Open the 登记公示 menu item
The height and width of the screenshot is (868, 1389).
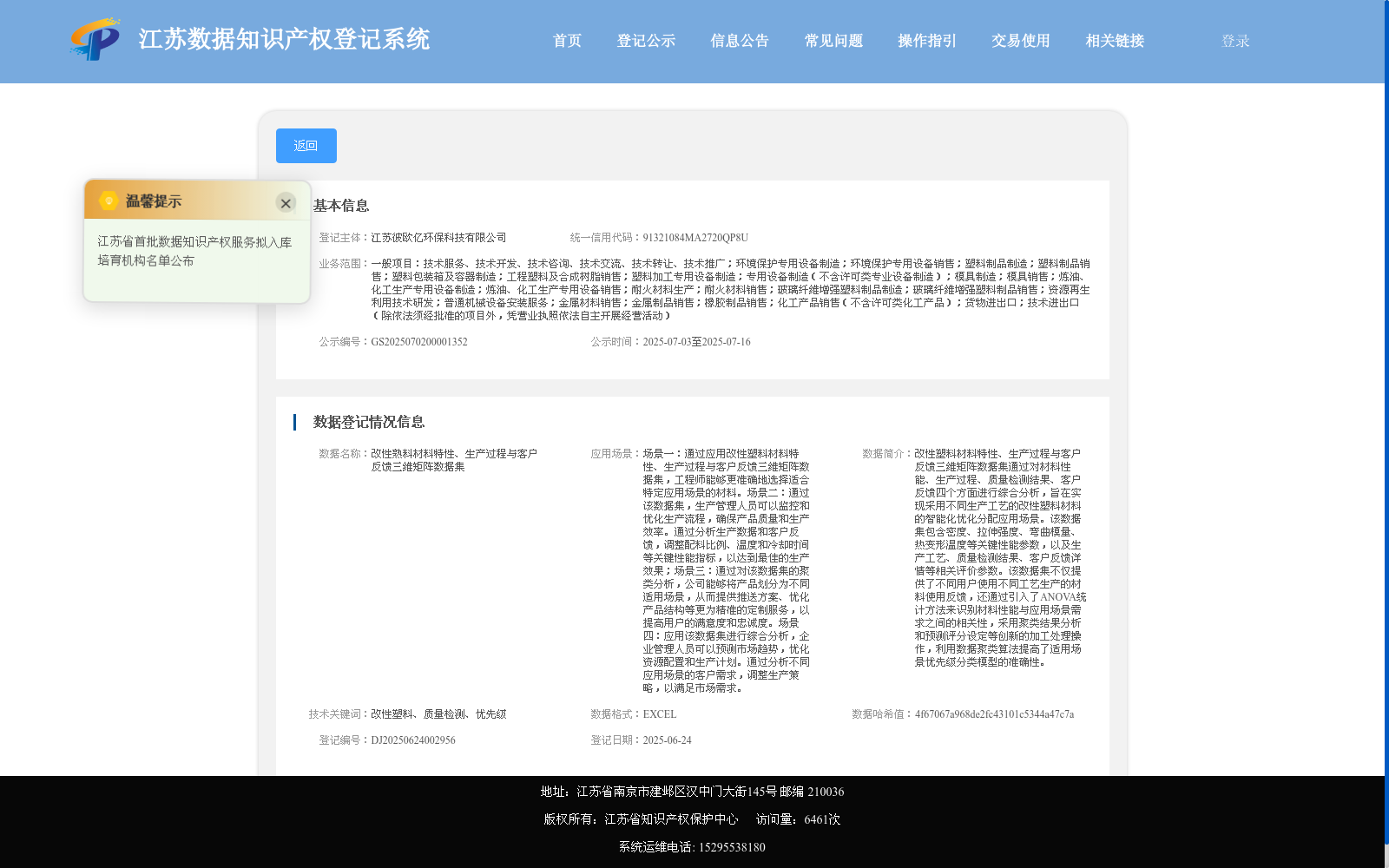pyautogui.click(x=646, y=41)
